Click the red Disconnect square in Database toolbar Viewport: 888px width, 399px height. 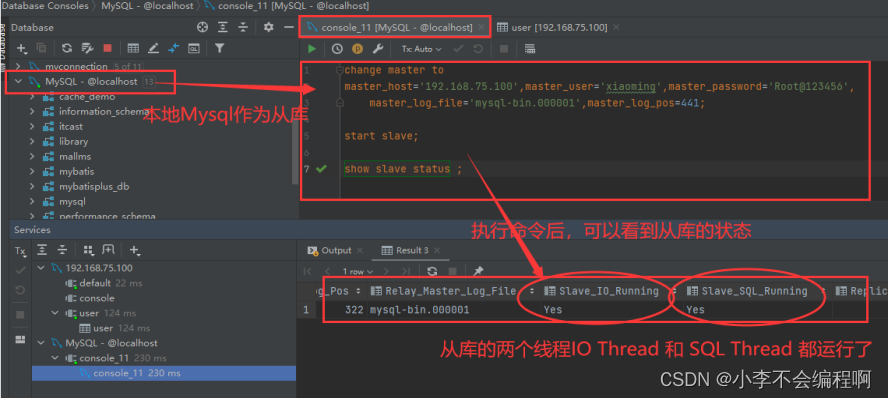pos(107,48)
